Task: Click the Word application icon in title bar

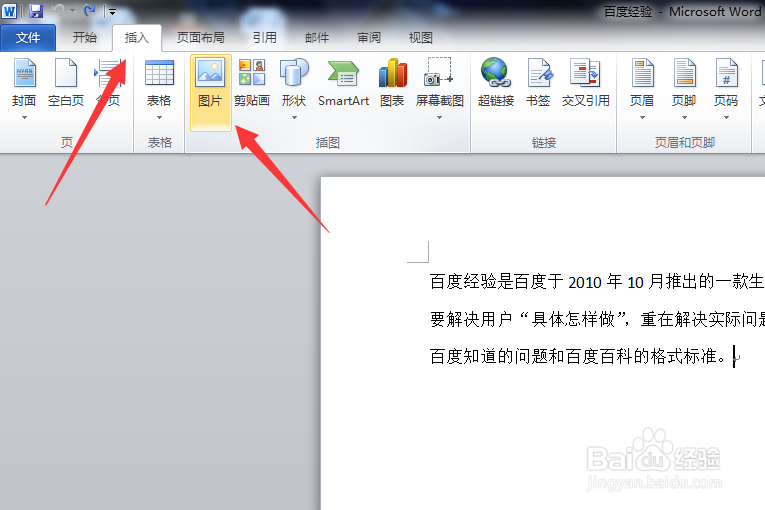Action: (9, 11)
